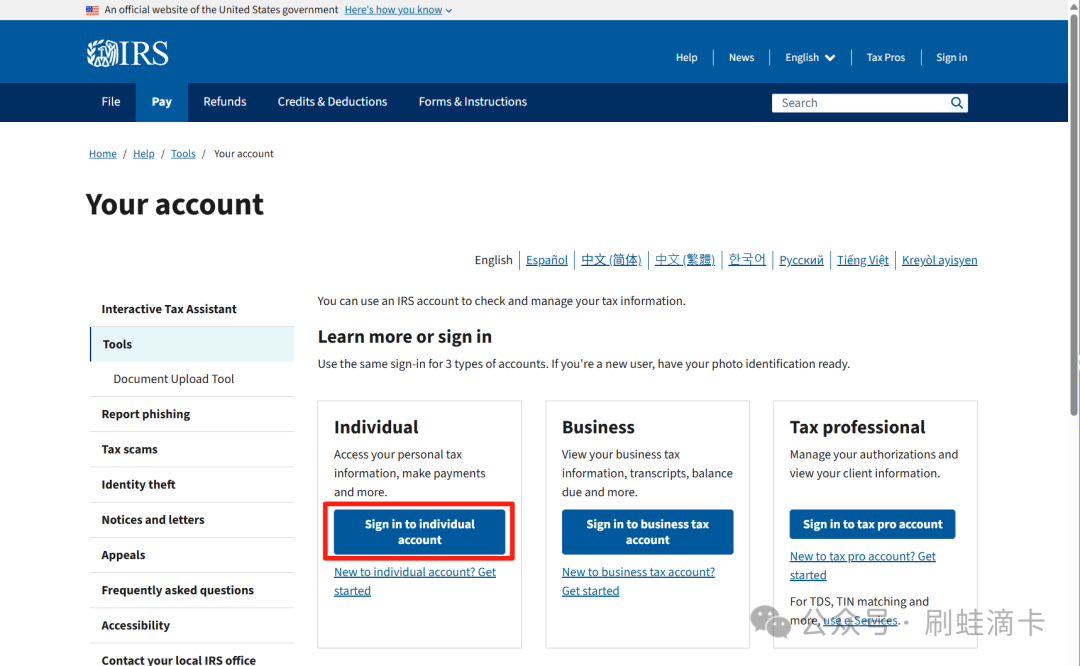Click the US flag icon
Screen dimensions: 1080x666
(92, 10)
